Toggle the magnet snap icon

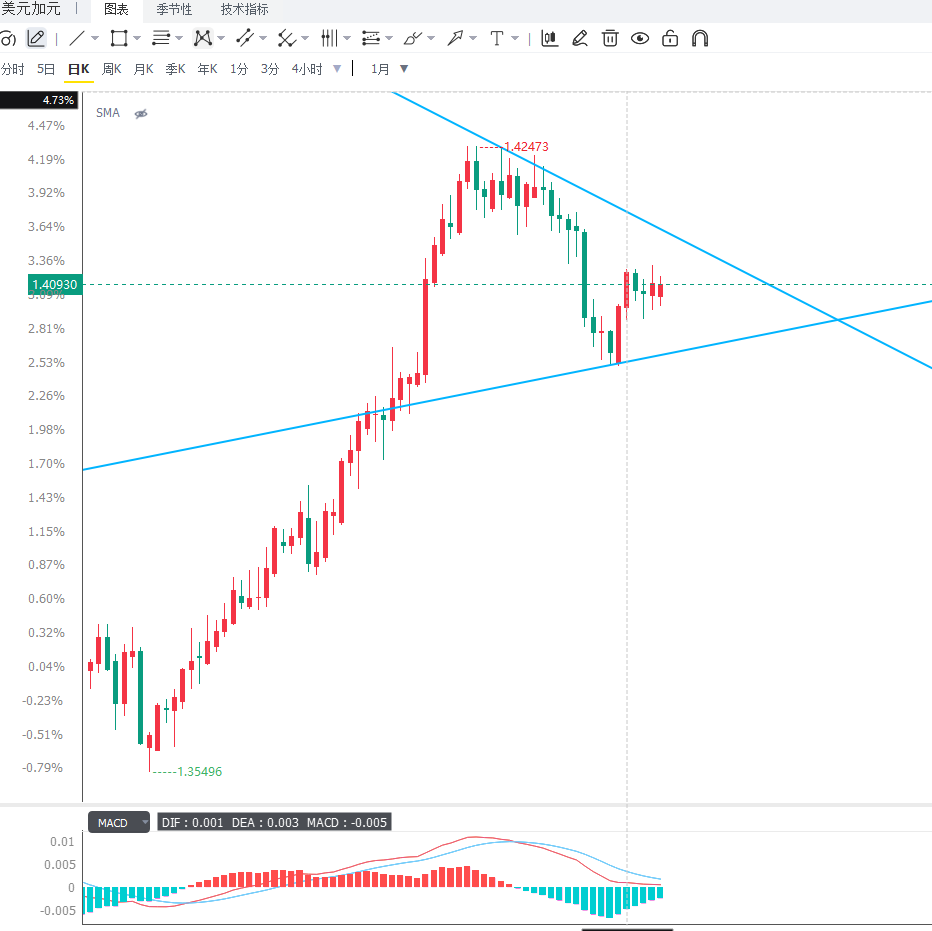point(700,39)
